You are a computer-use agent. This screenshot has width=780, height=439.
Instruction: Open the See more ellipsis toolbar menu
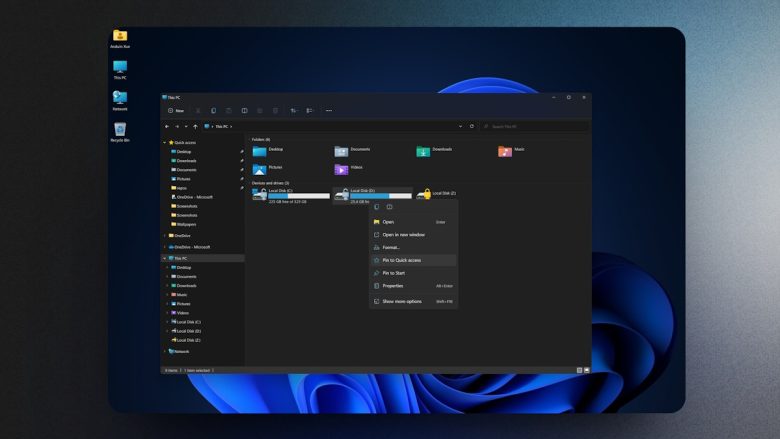[329, 110]
